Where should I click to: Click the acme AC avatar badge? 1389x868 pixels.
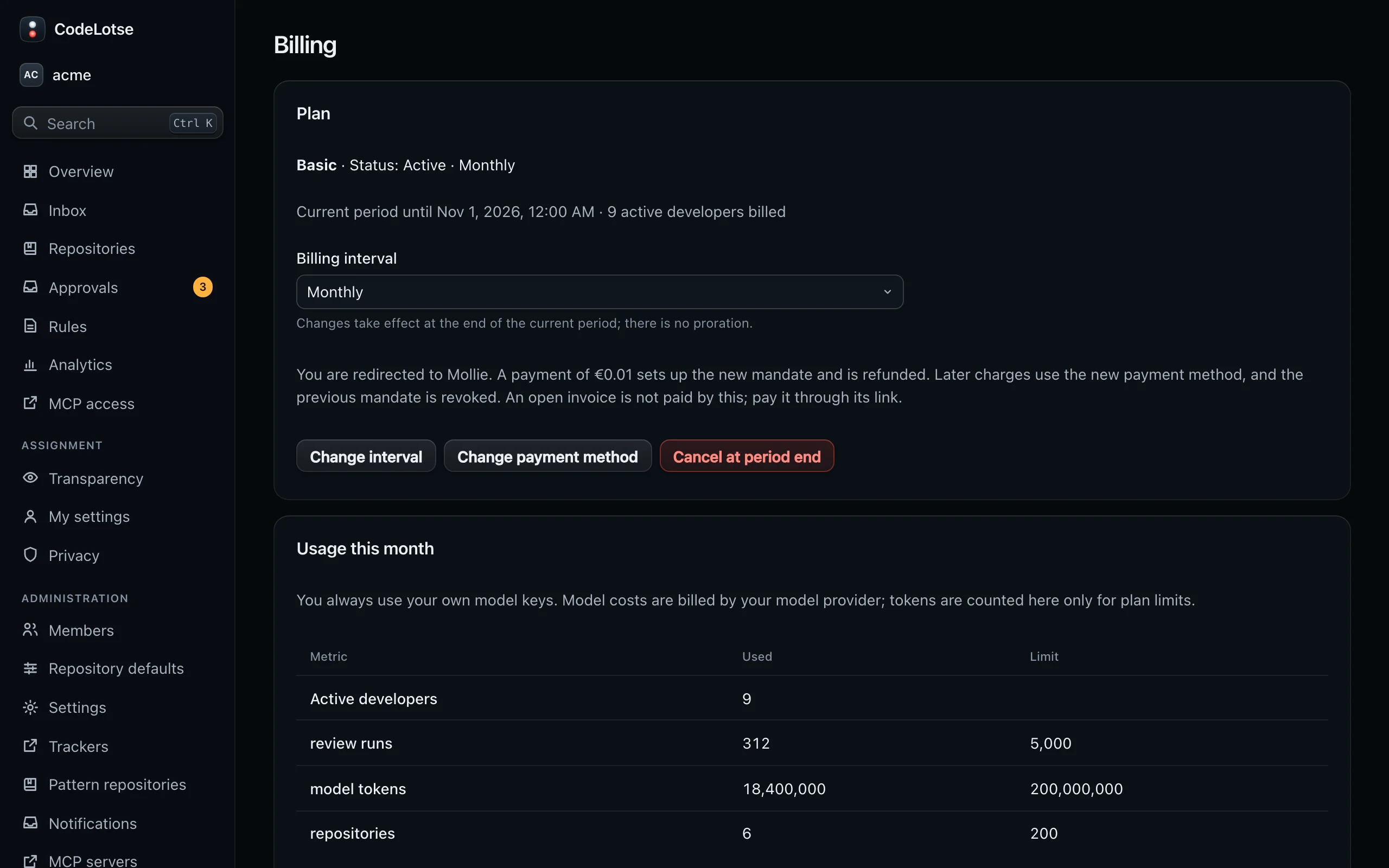tap(31, 75)
